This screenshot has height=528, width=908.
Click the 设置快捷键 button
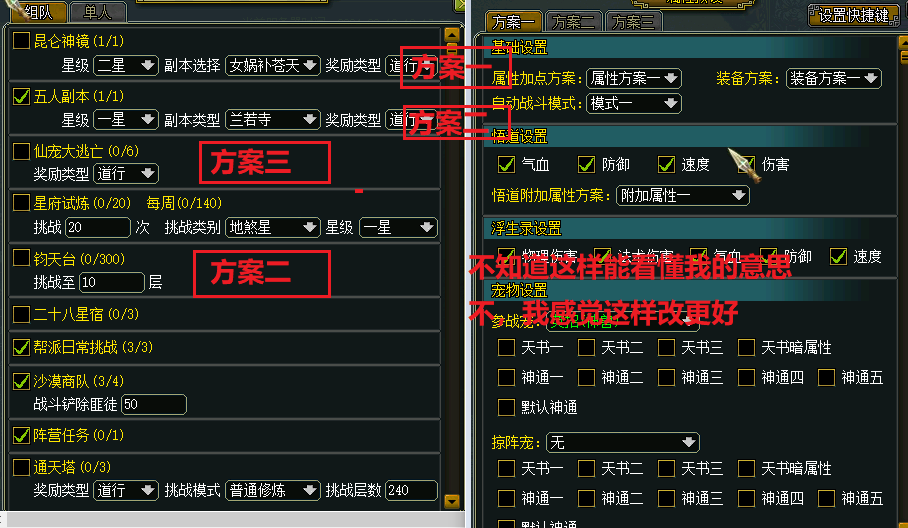[x=853, y=14]
